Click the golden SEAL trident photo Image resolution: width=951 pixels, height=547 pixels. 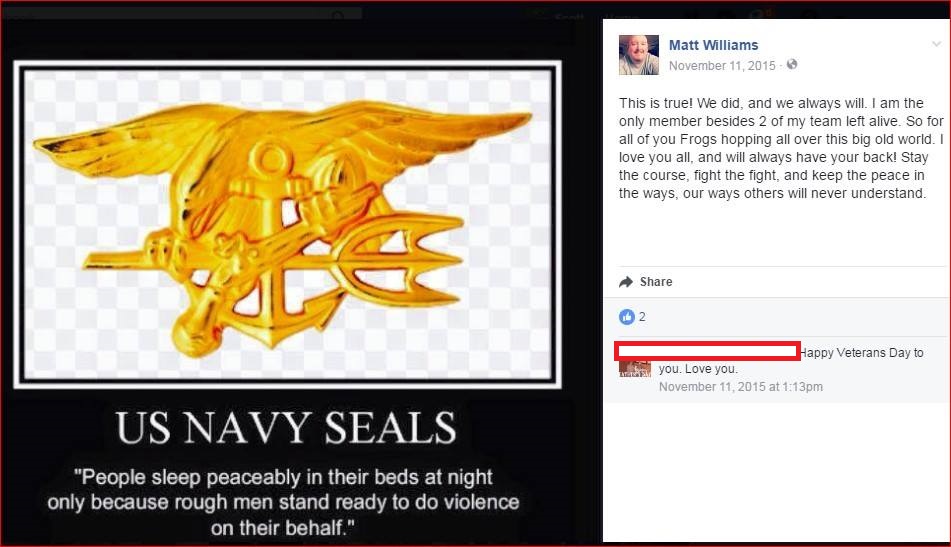pos(284,224)
